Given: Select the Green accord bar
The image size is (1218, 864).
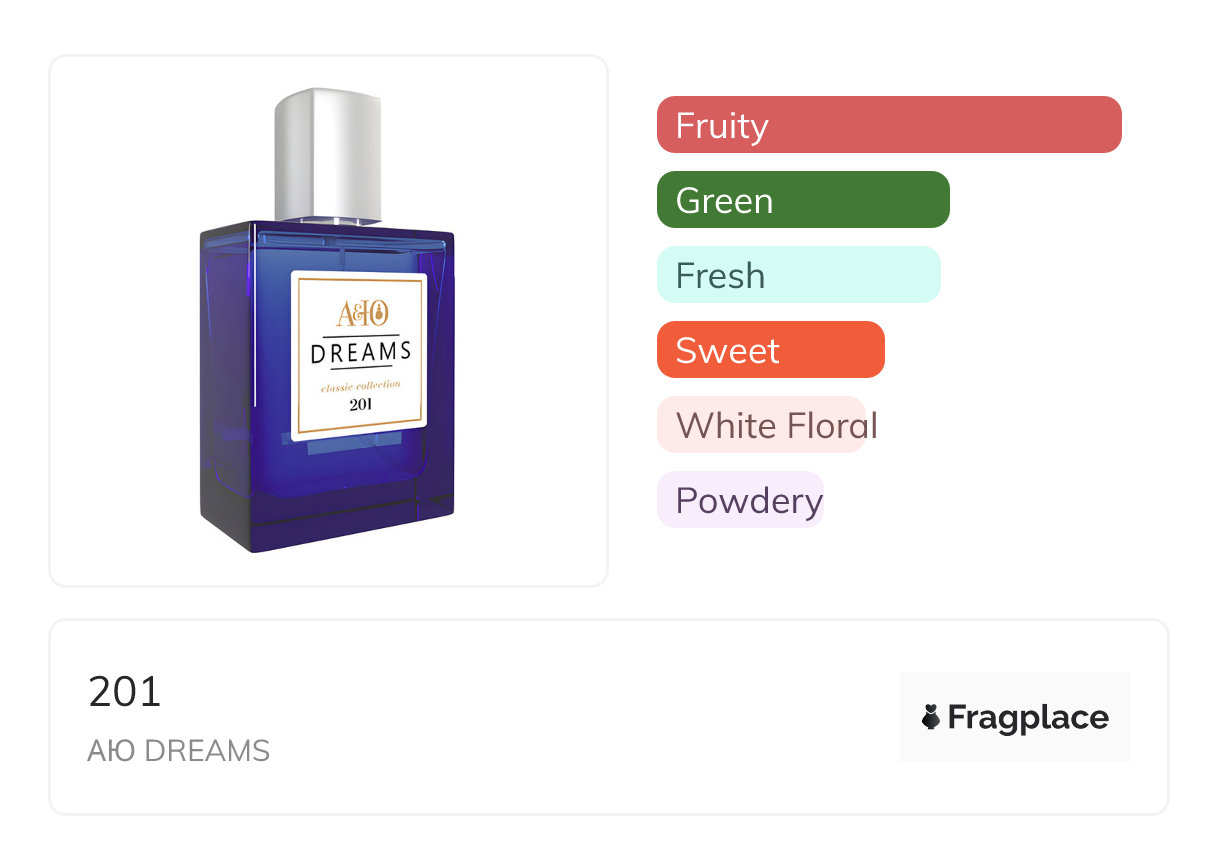Looking at the screenshot, I should [x=803, y=200].
